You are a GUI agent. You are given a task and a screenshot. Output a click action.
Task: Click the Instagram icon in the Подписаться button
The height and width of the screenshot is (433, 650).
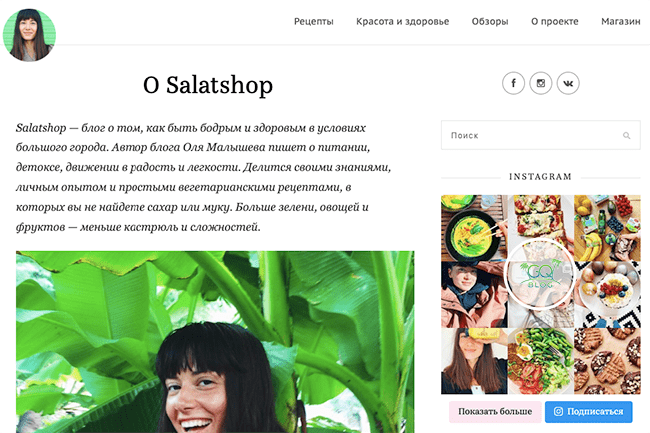[558, 411]
